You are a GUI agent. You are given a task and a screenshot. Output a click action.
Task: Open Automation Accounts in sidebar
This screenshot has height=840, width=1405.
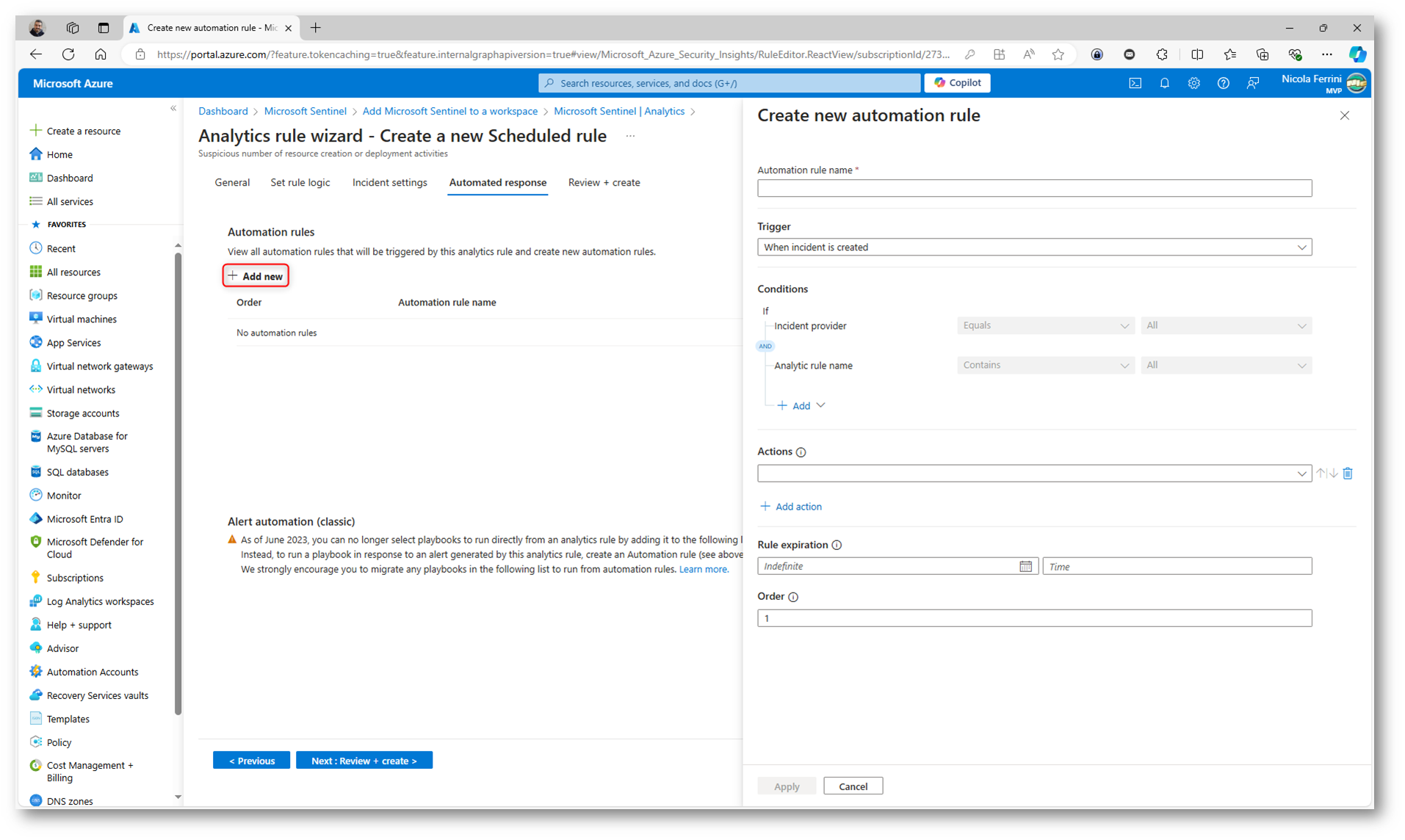coord(92,671)
